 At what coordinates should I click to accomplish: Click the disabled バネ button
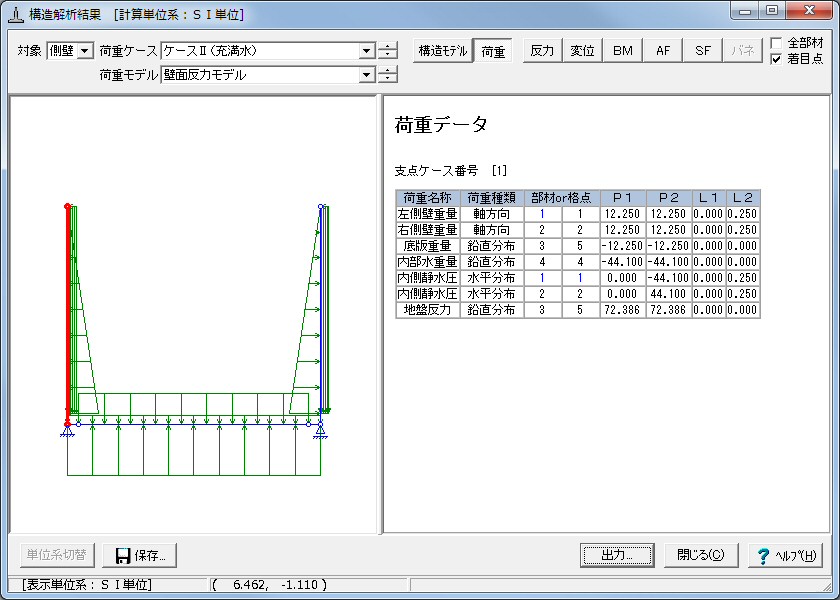coord(743,51)
